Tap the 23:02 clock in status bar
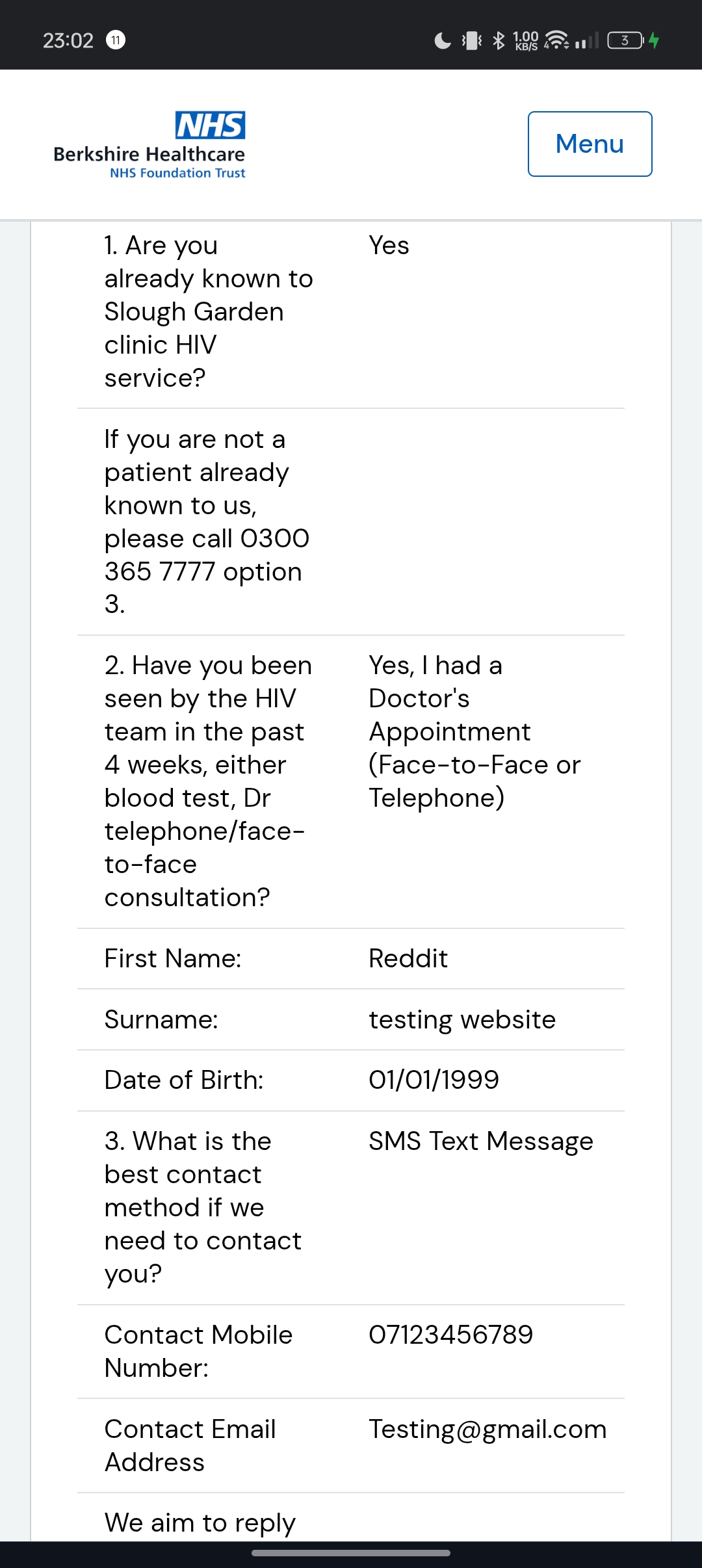 68,40
